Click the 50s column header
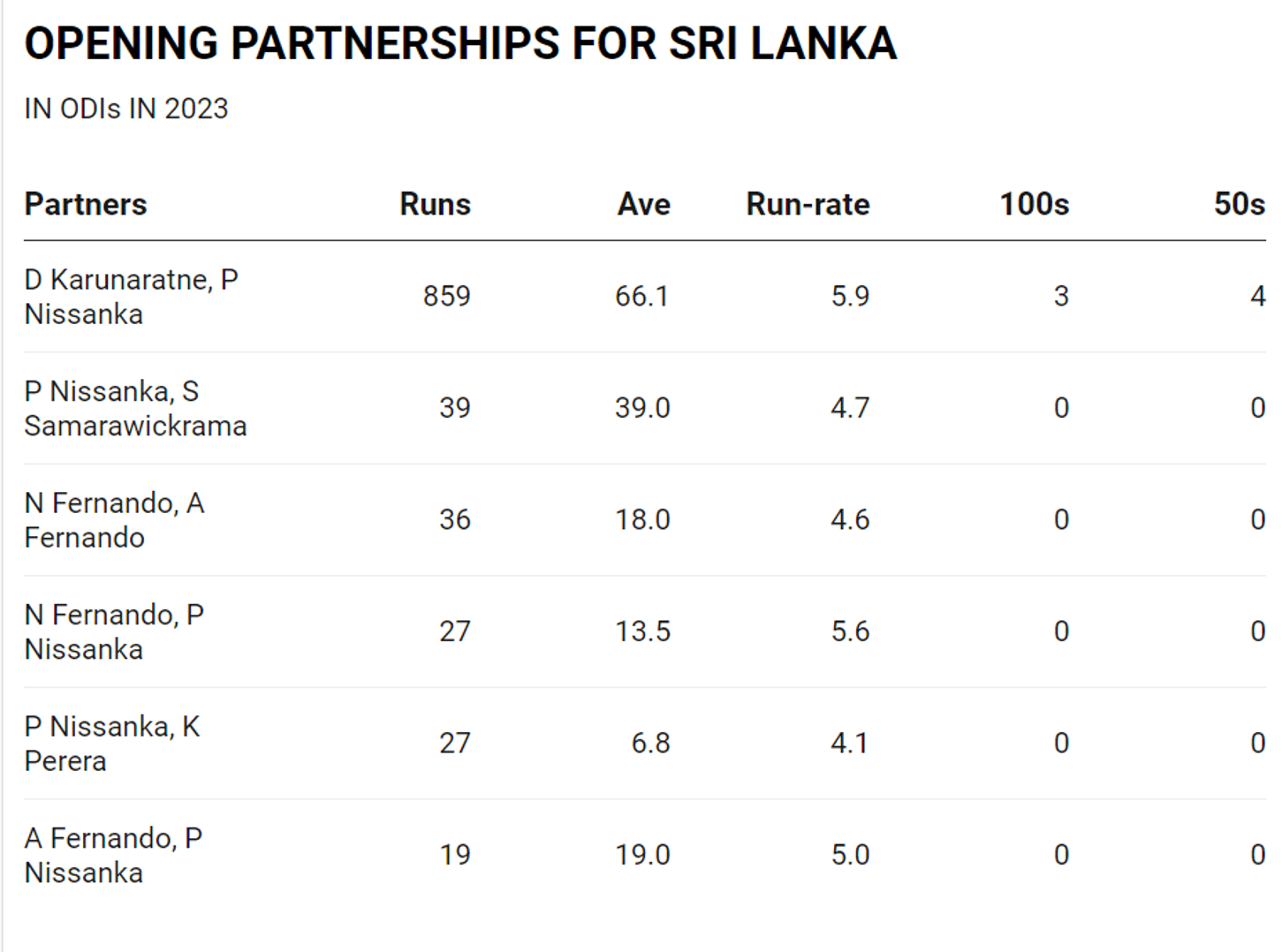Viewport: 1282px width, 952px height. pyautogui.click(x=1239, y=204)
